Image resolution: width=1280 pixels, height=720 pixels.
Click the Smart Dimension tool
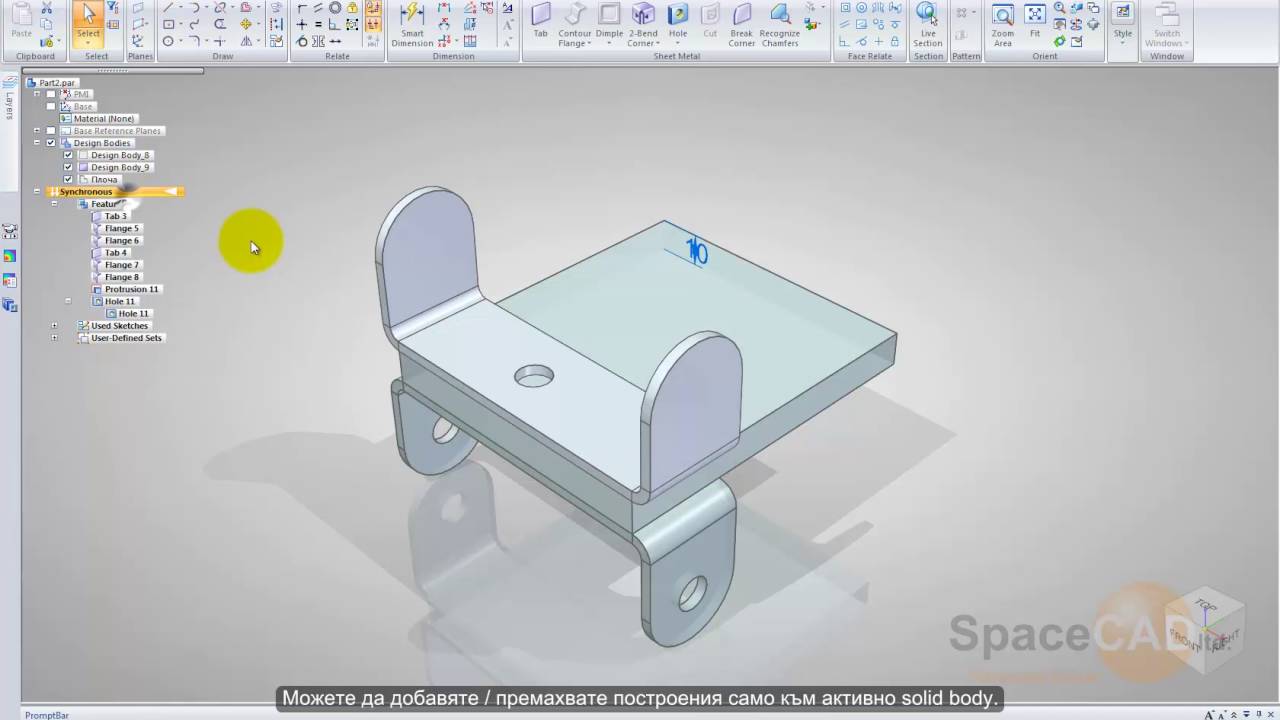[x=412, y=26]
